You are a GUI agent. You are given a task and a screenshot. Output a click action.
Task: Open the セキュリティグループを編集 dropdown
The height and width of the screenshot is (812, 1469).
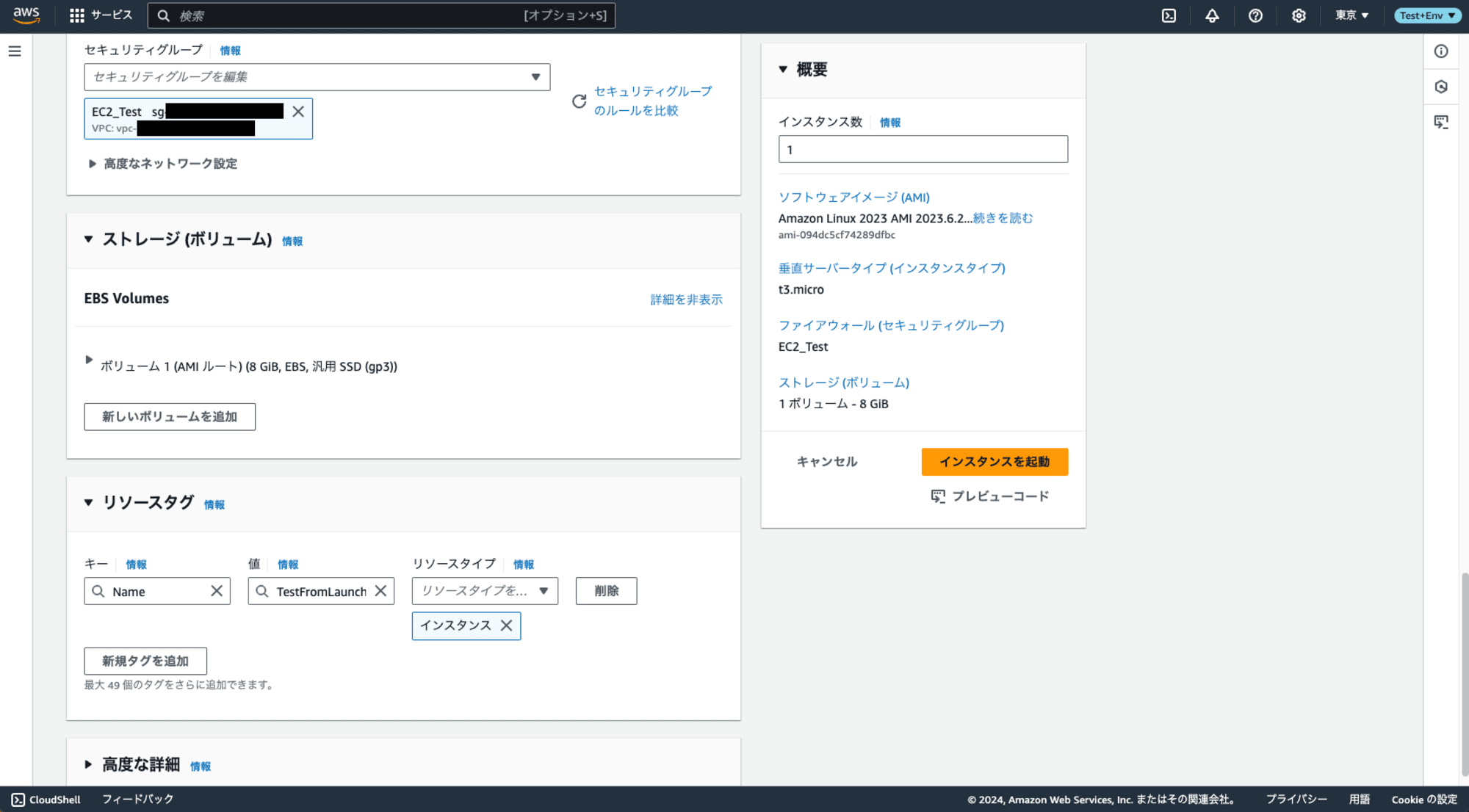(x=317, y=77)
